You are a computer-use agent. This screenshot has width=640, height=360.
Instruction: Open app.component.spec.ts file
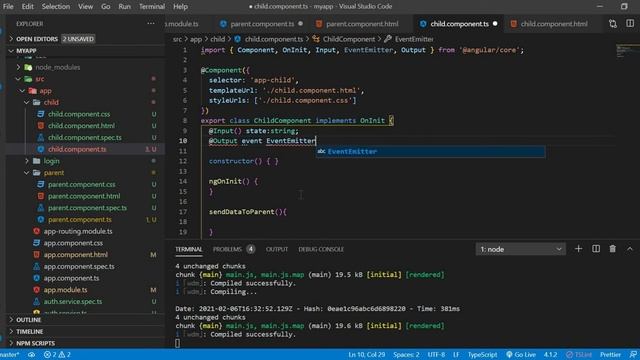[79, 267]
